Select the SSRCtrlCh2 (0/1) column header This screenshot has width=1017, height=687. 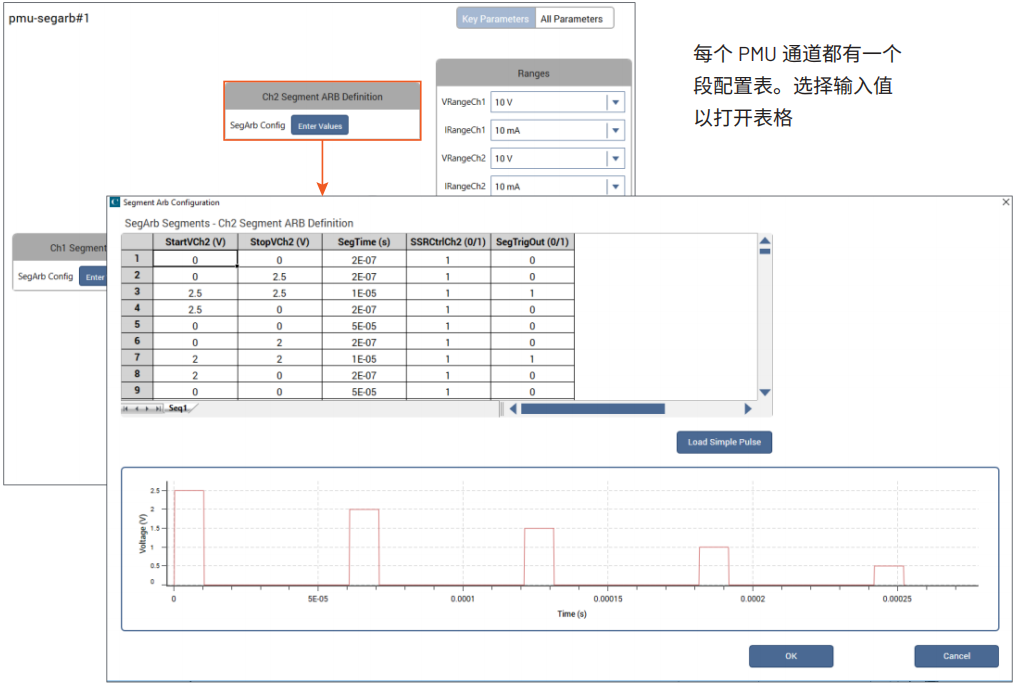tap(448, 242)
